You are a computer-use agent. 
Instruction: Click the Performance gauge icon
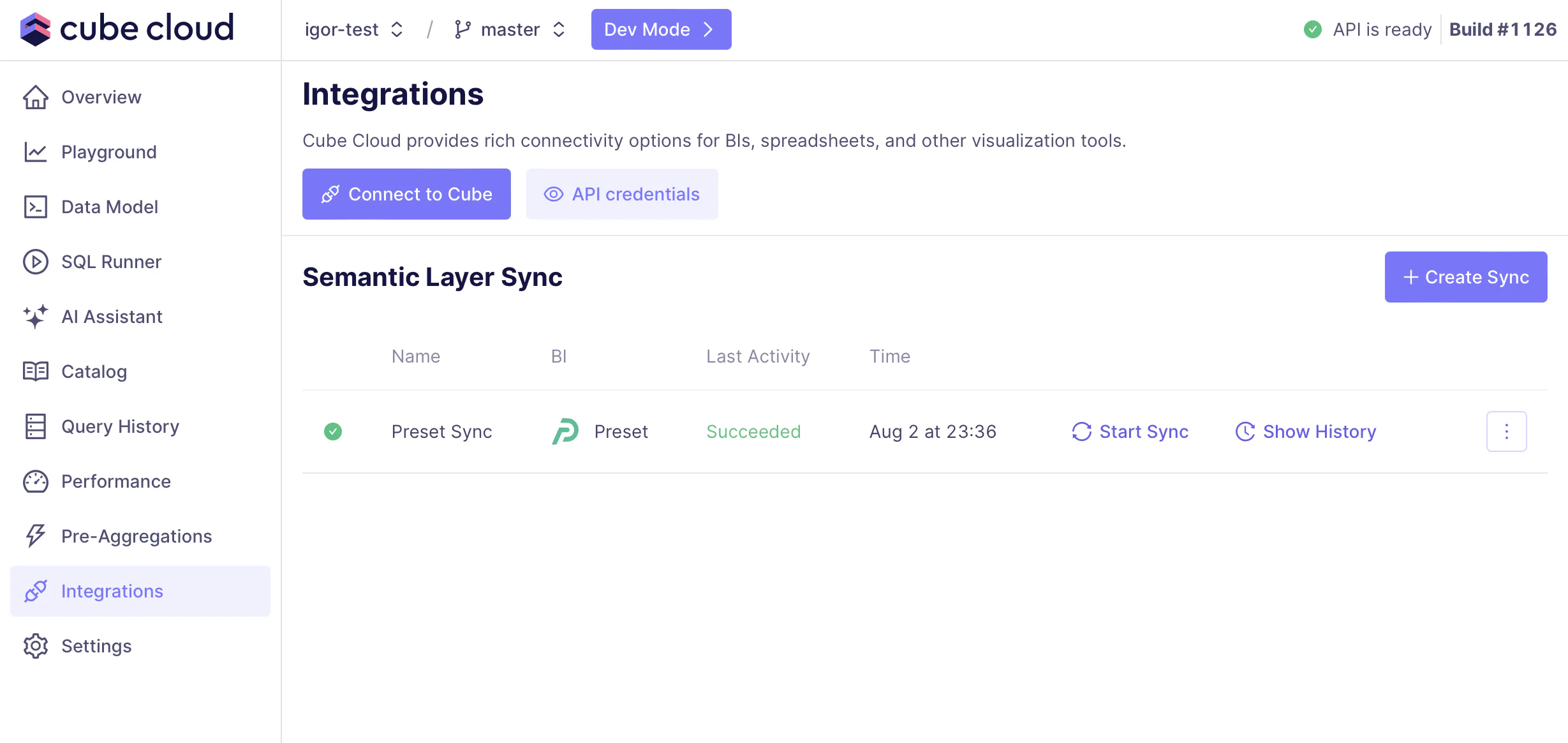pos(35,481)
